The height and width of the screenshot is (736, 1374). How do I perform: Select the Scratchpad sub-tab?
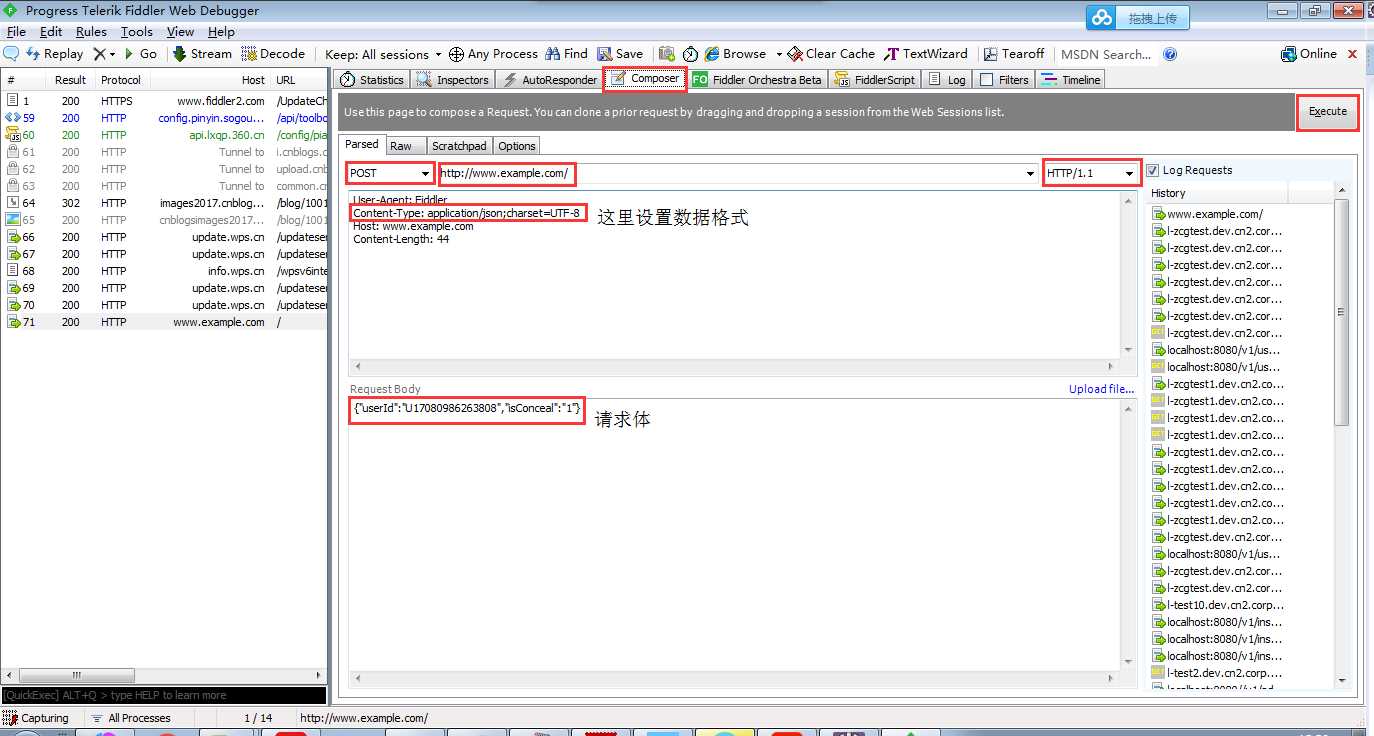point(459,146)
